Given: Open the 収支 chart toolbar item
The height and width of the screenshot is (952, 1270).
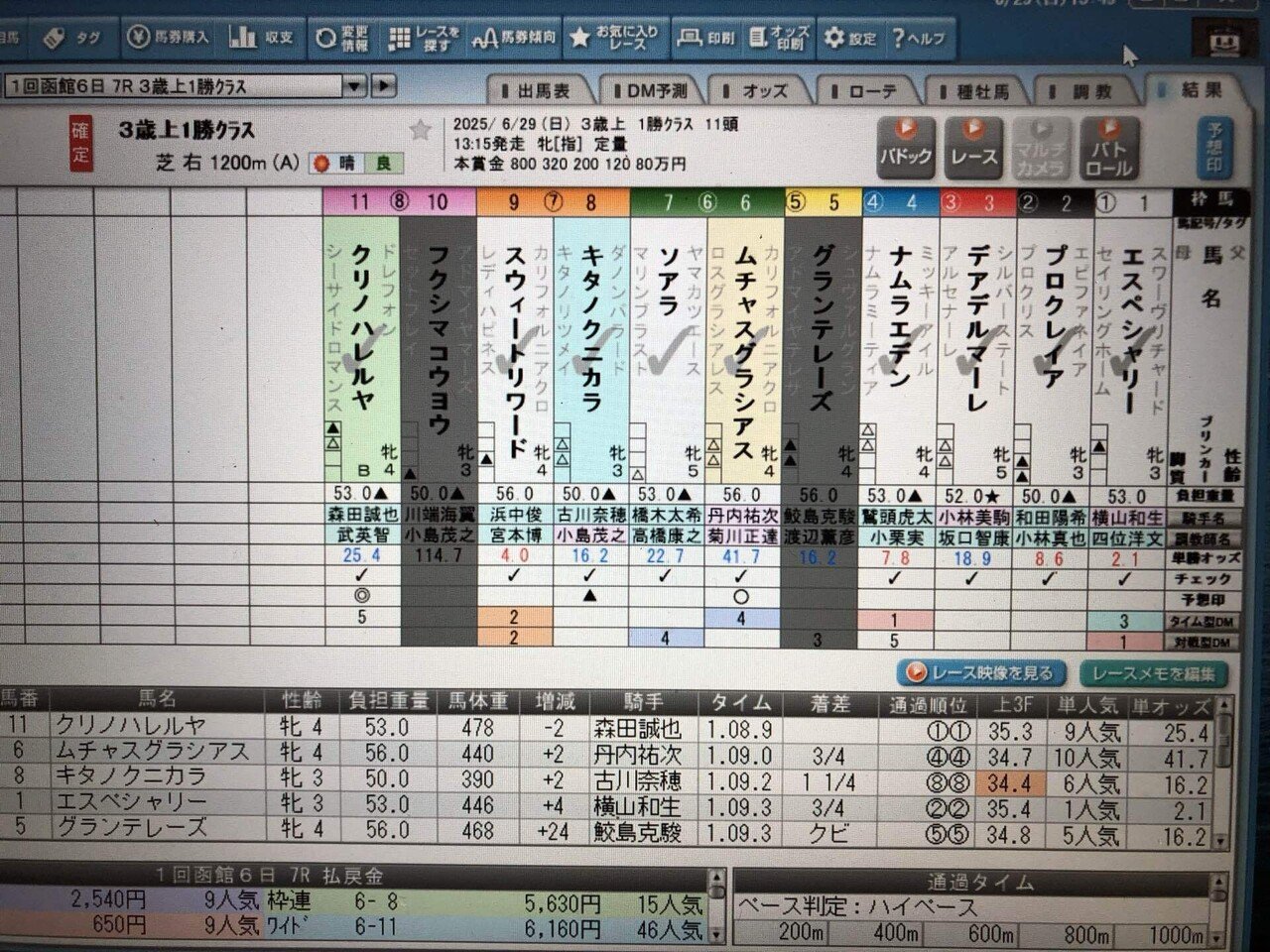Looking at the screenshot, I should pyautogui.click(x=263, y=38).
